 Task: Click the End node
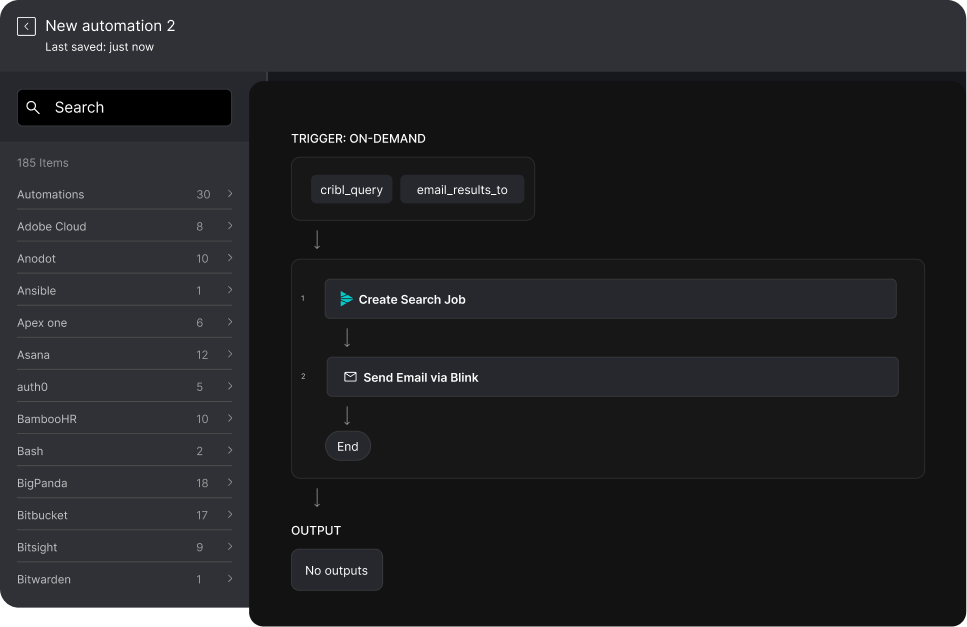coord(348,446)
